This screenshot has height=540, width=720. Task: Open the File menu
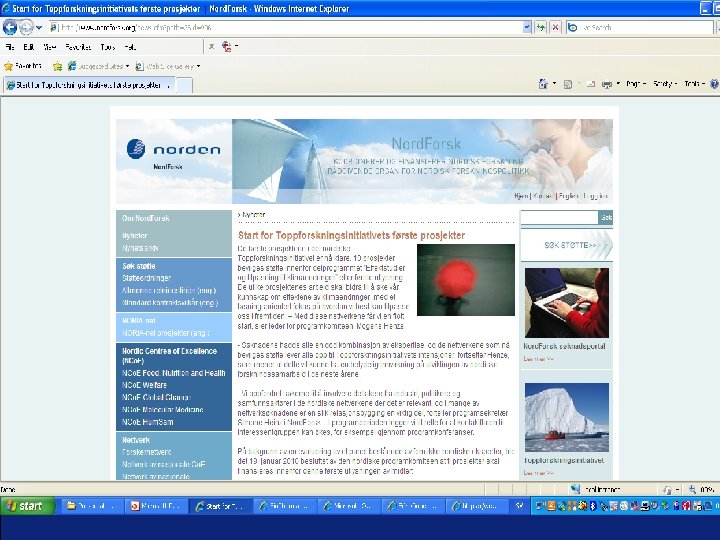(10, 47)
